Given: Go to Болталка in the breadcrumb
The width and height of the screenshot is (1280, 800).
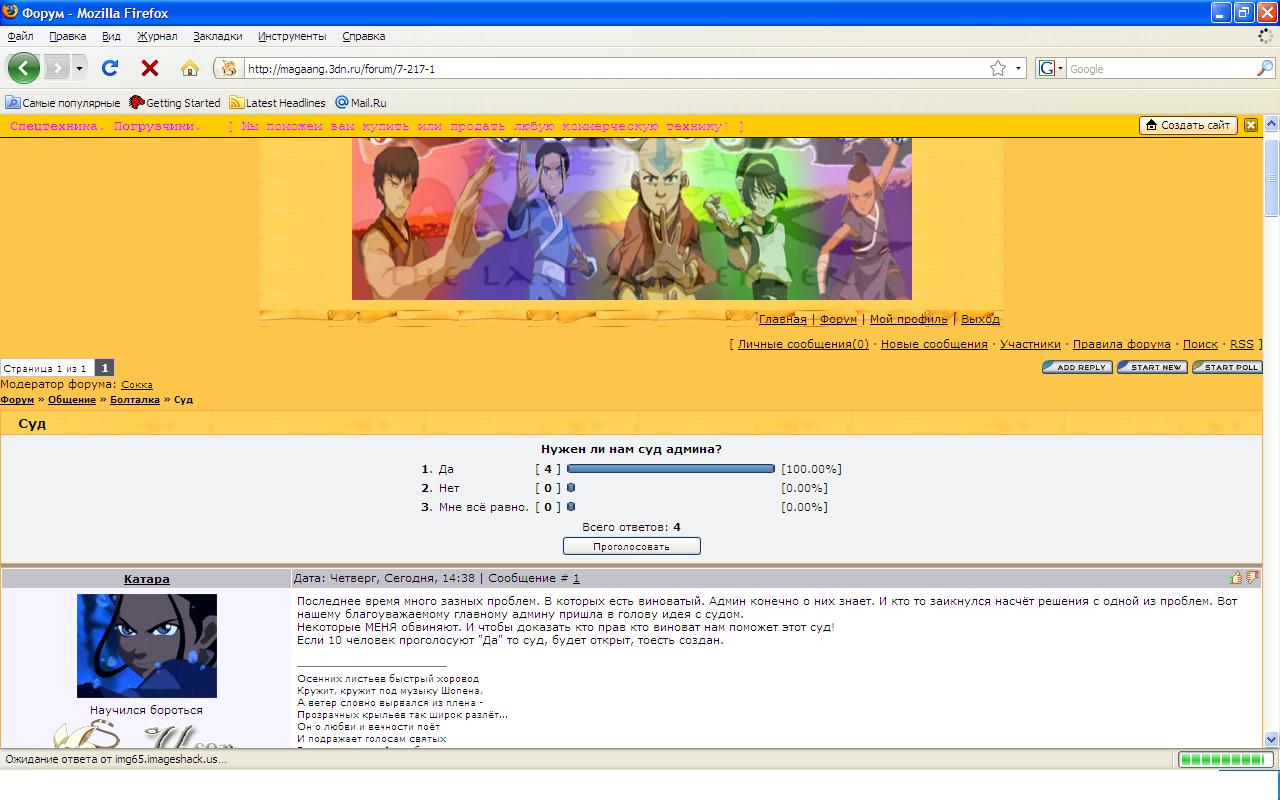Looking at the screenshot, I should click(x=135, y=399).
